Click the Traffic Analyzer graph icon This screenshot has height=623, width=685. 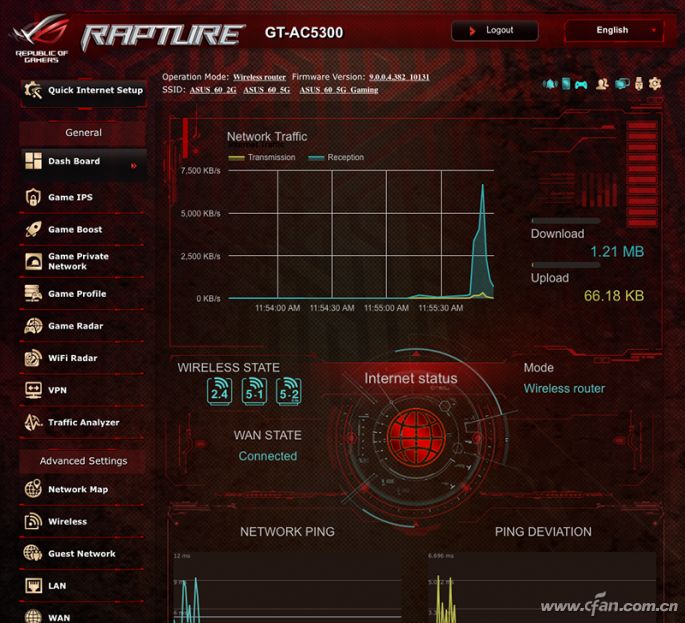[33, 422]
